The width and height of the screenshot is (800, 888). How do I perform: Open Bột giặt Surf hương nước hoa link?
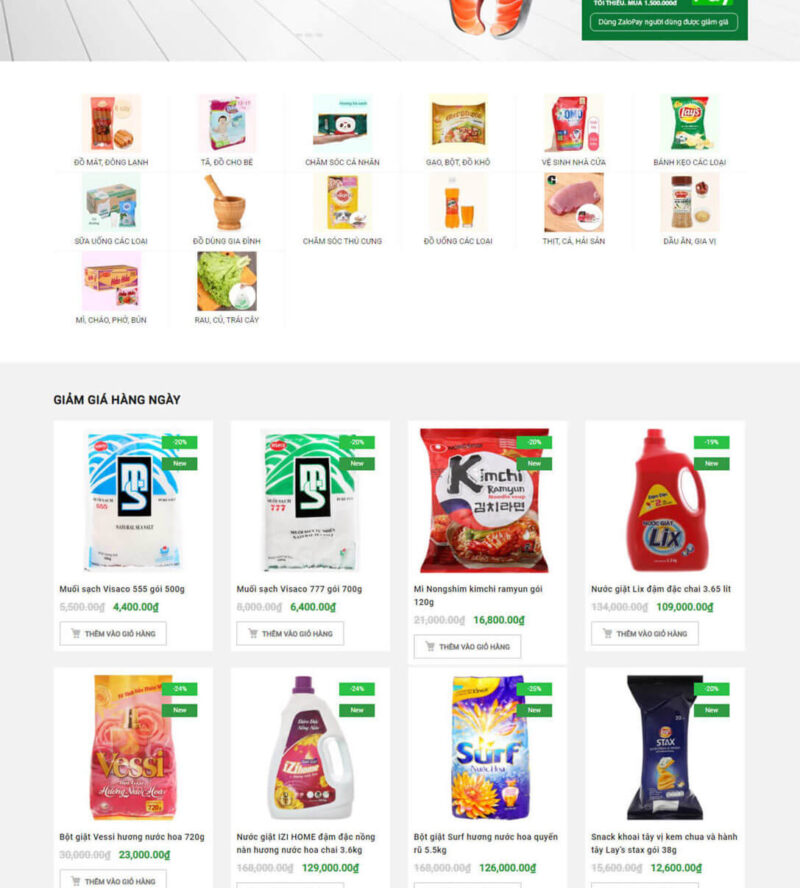coord(486,843)
